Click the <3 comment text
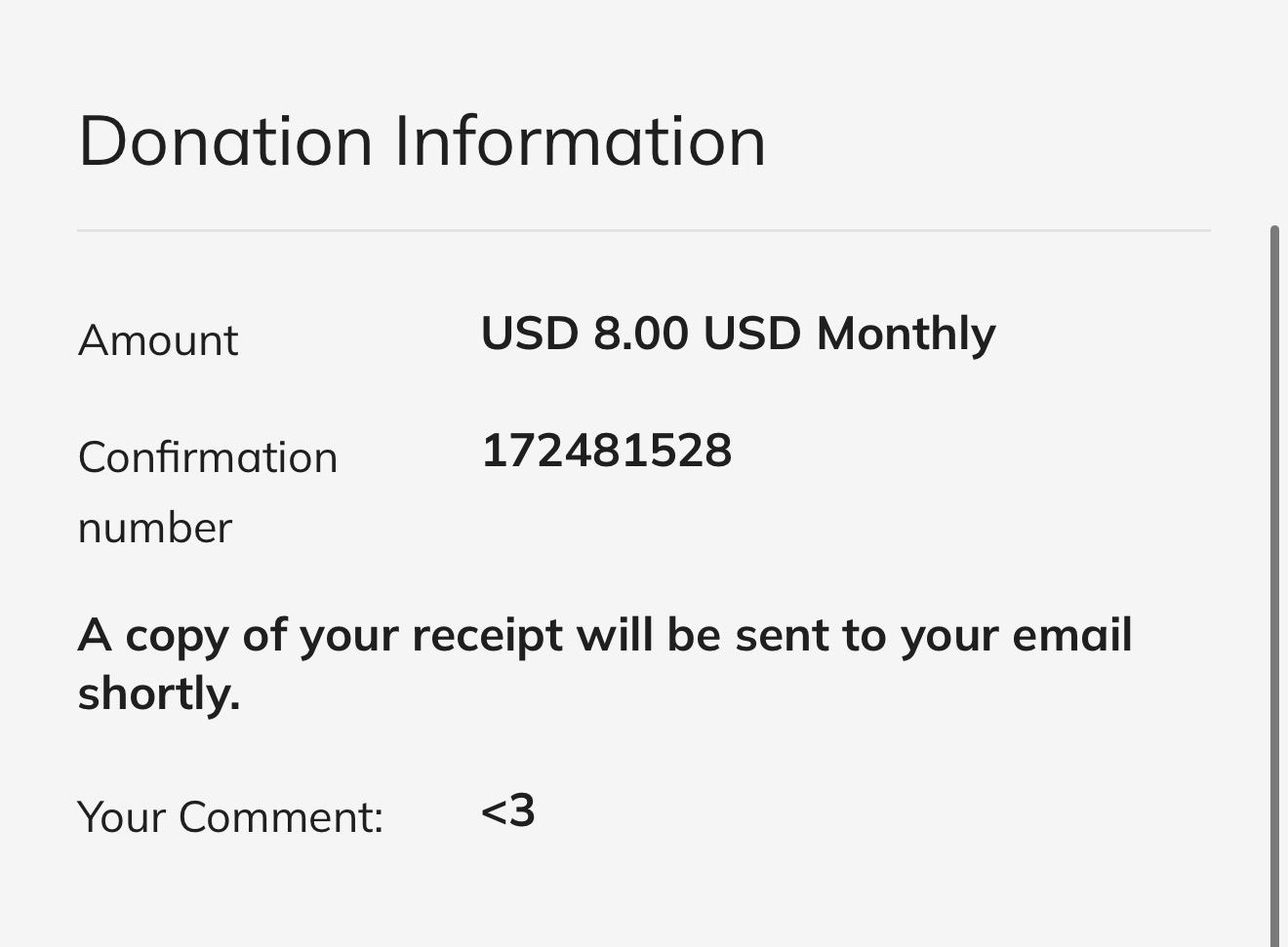This screenshot has width=1288, height=947. pyautogui.click(x=507, y=810)
